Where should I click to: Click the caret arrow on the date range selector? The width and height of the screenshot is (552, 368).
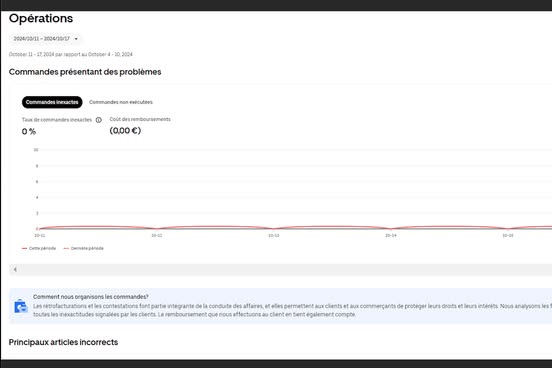(76, 39)
